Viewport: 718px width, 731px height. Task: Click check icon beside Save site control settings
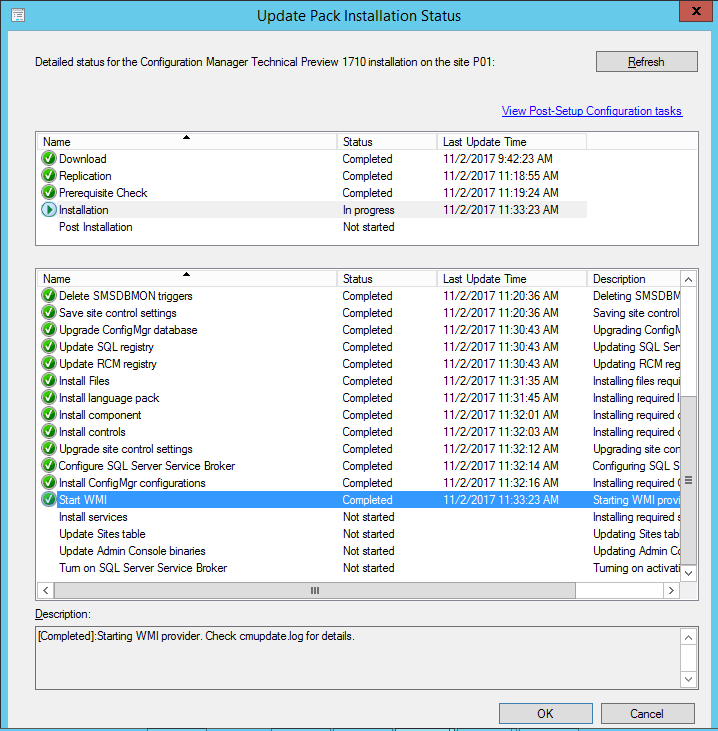48,313
